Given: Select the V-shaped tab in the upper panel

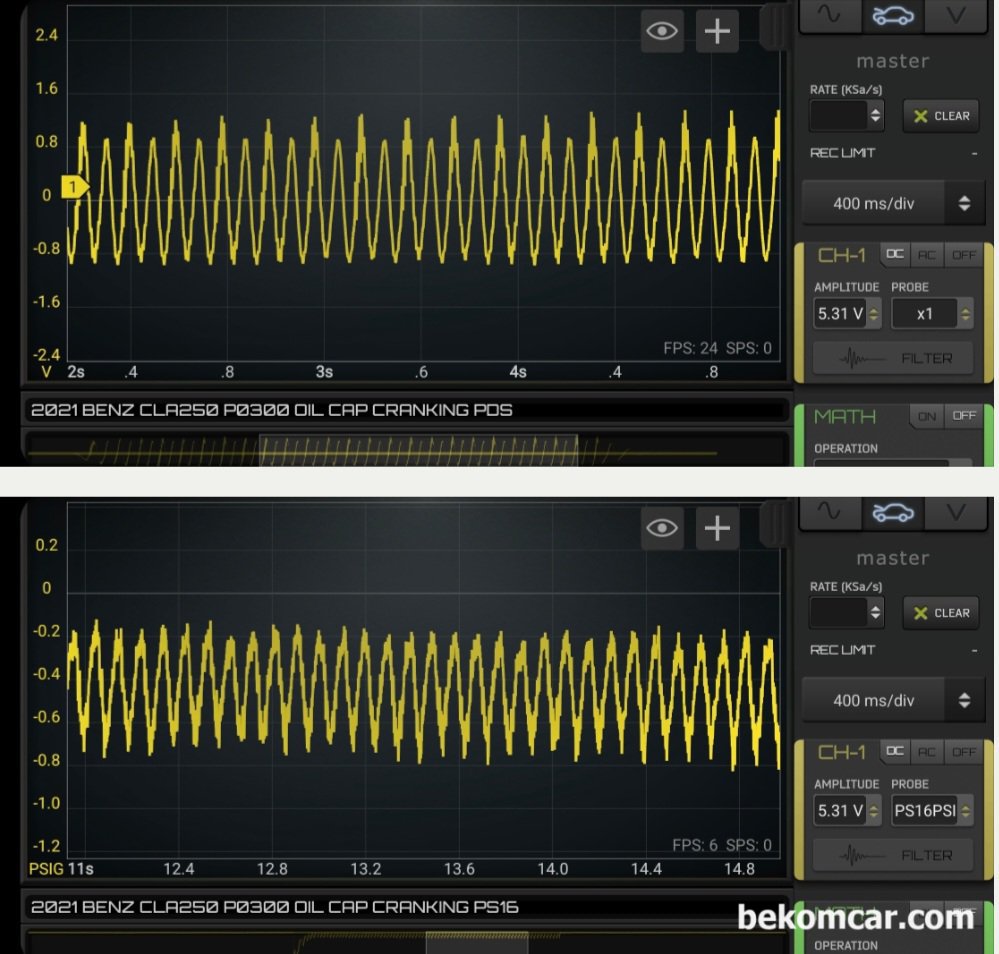Looking at the screenshot, I should tap(956, 15).
